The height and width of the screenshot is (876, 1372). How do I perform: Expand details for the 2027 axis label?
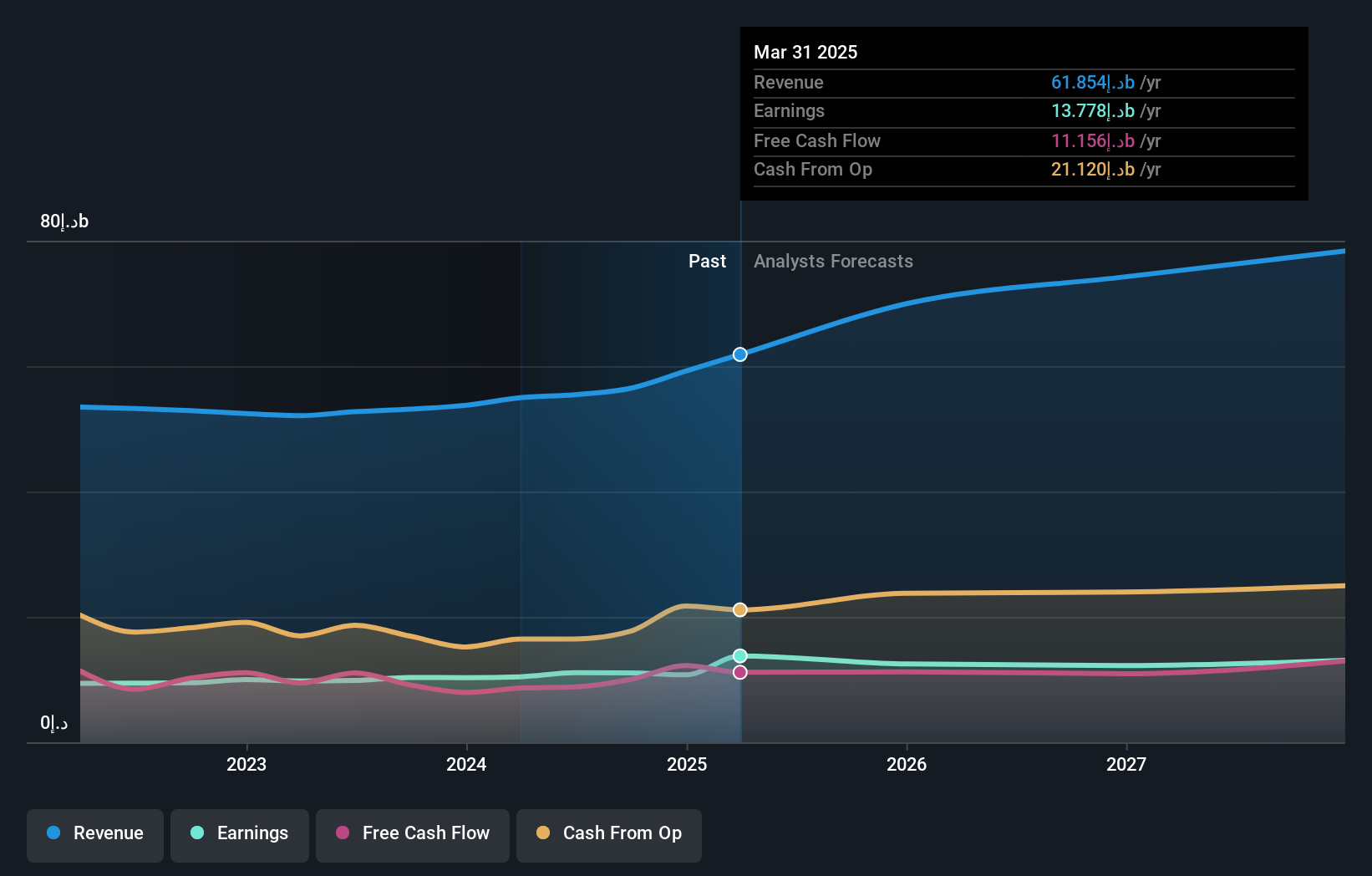point(1126,763)
